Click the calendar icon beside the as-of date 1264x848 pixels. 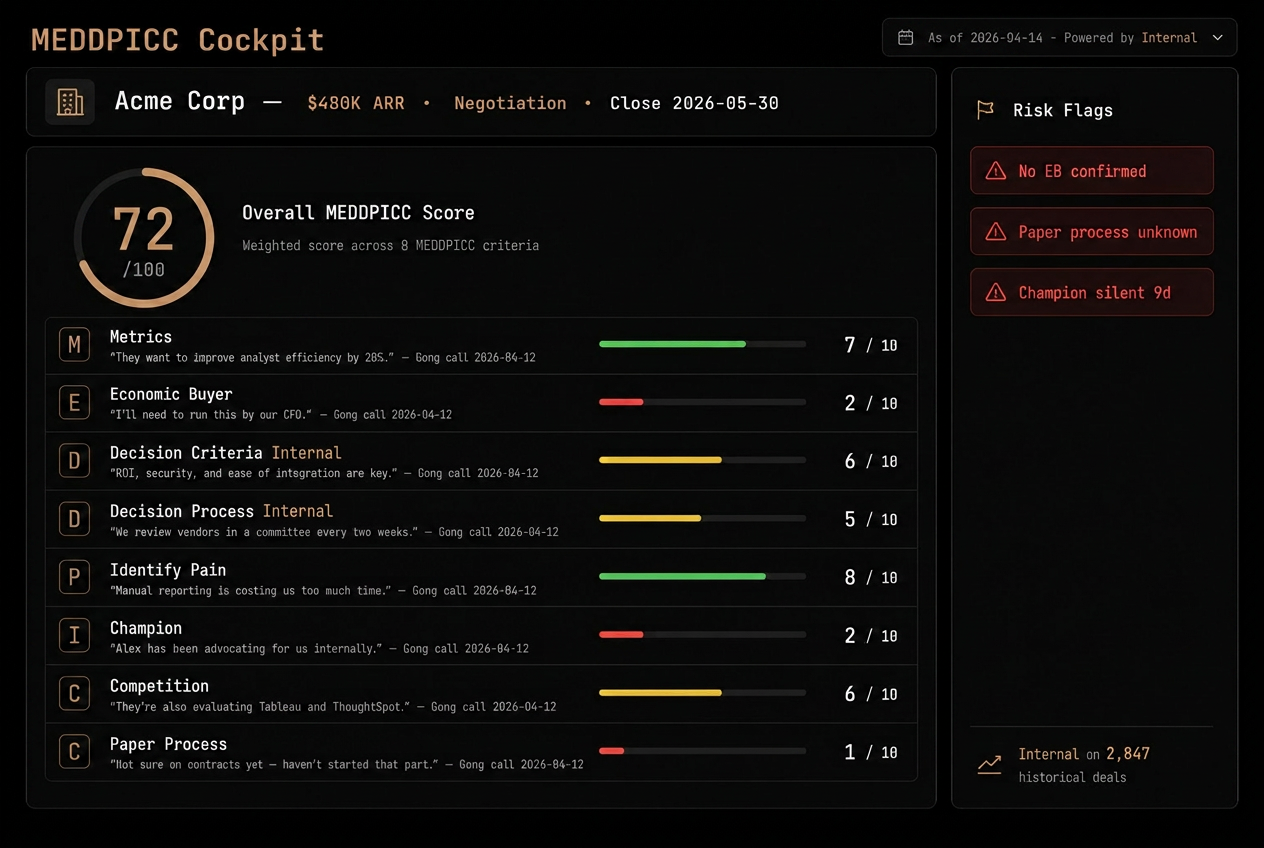pyautogui.click(x=906, y=38)
